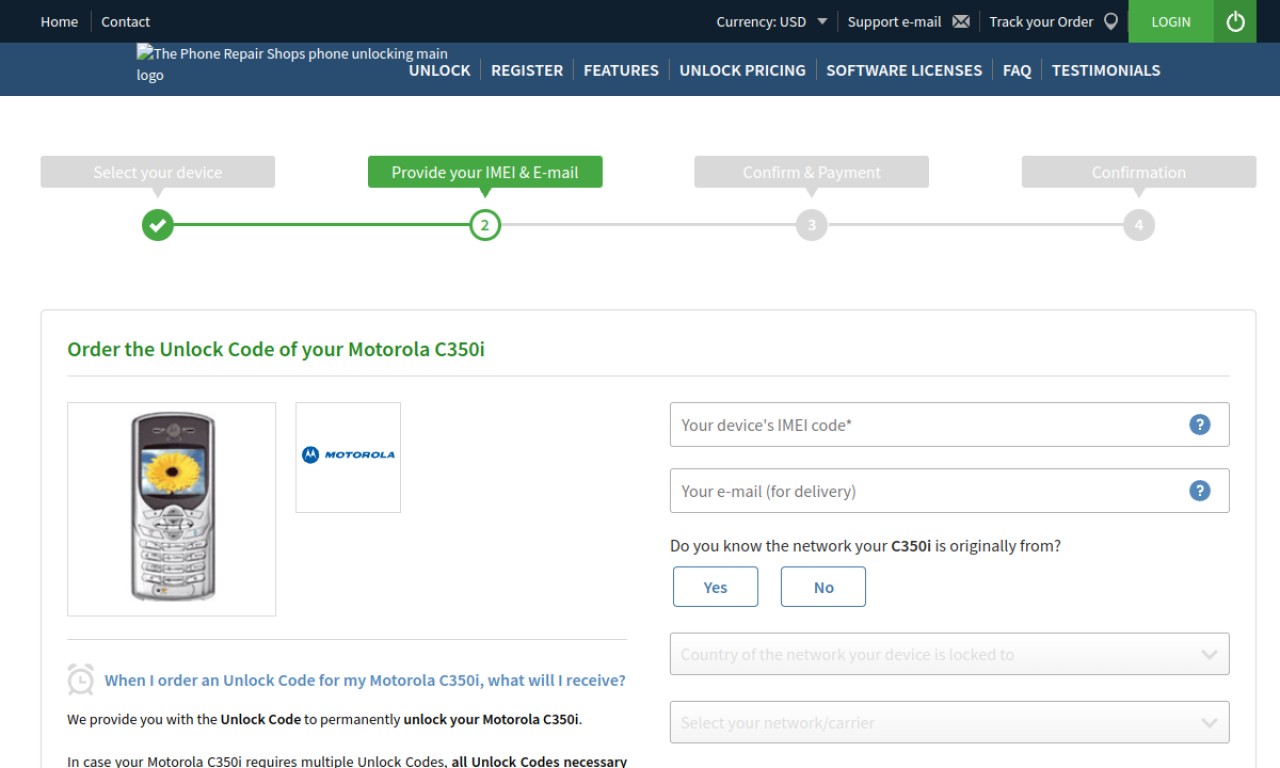Select No for knowing the original network

point(823,587)
